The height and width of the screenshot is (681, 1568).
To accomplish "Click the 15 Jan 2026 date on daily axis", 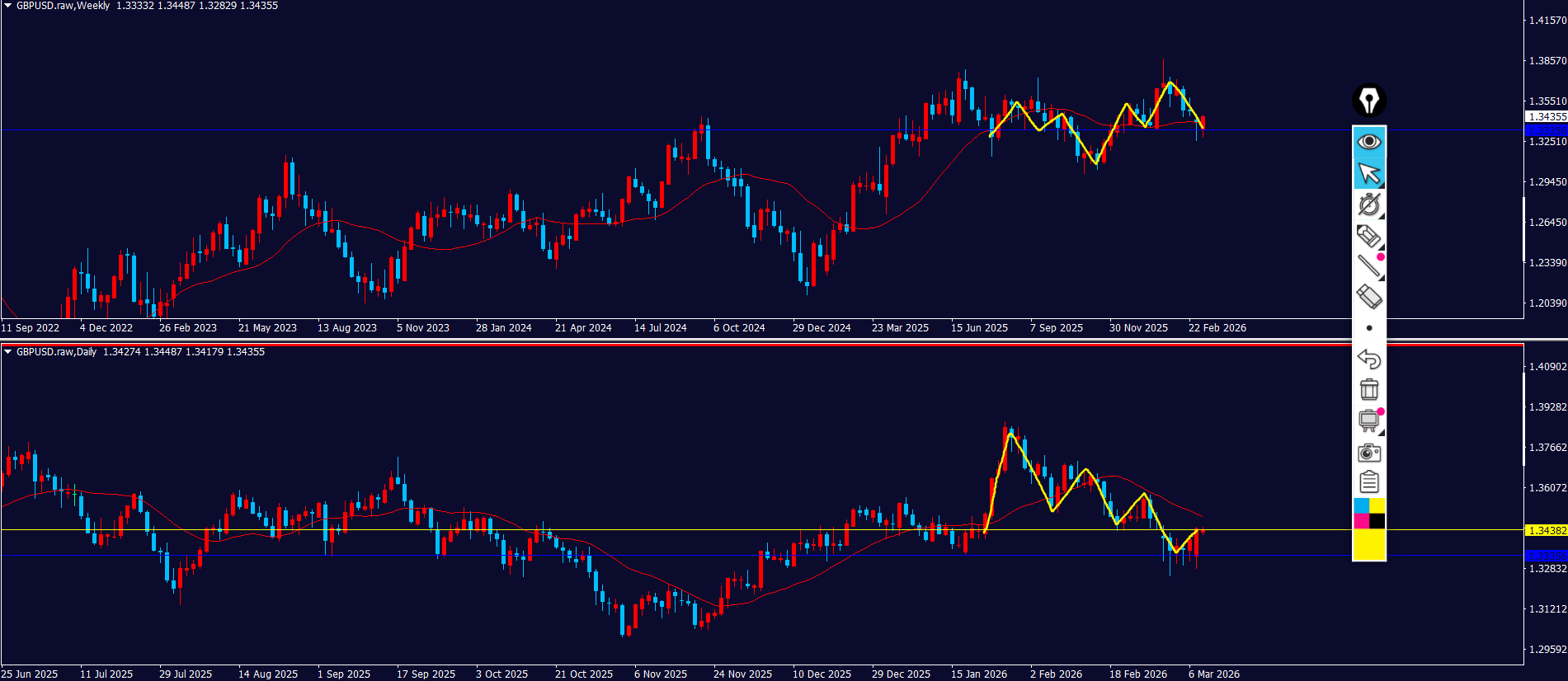I will point(978,674).
